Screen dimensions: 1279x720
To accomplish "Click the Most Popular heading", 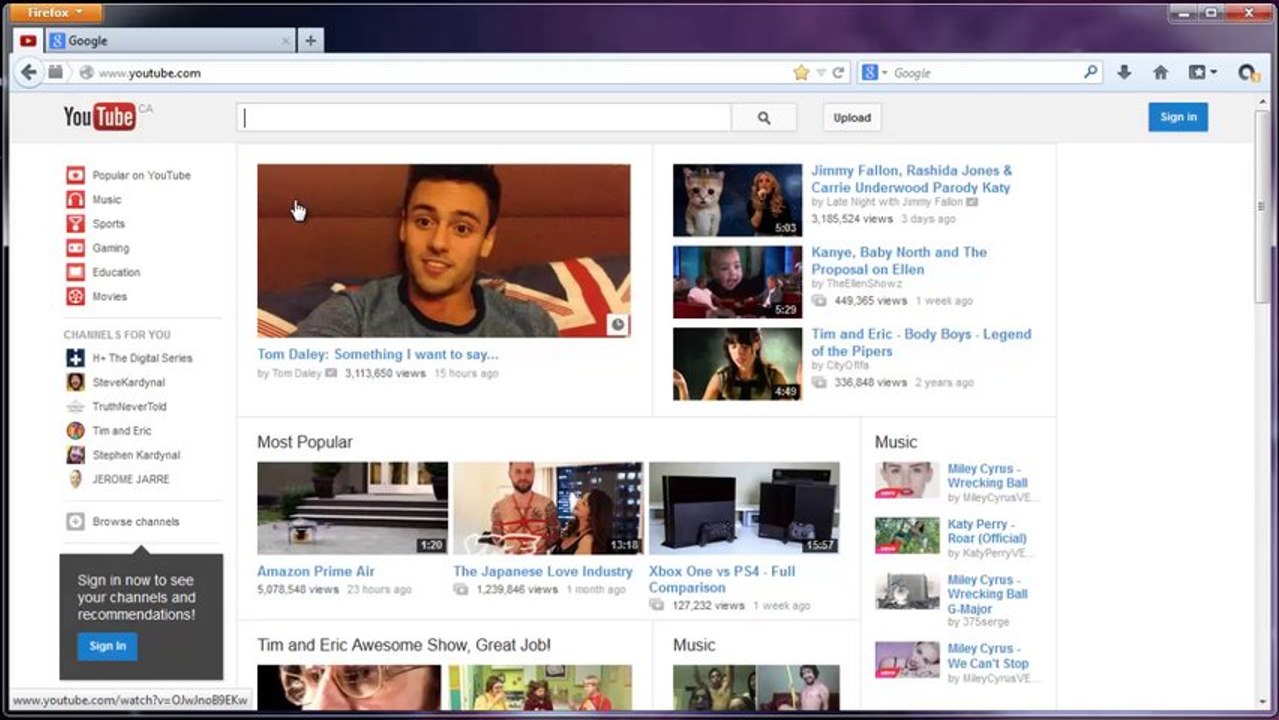I will [305, 442].
